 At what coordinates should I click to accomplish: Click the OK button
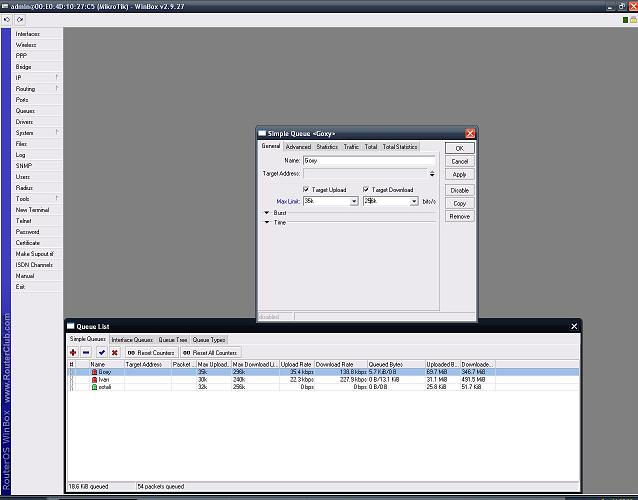click(459, 148)
